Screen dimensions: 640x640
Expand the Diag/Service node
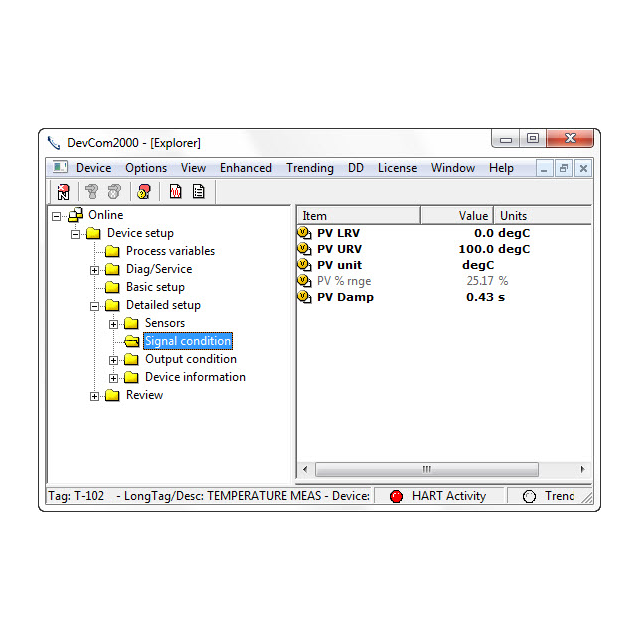[94, 270]
